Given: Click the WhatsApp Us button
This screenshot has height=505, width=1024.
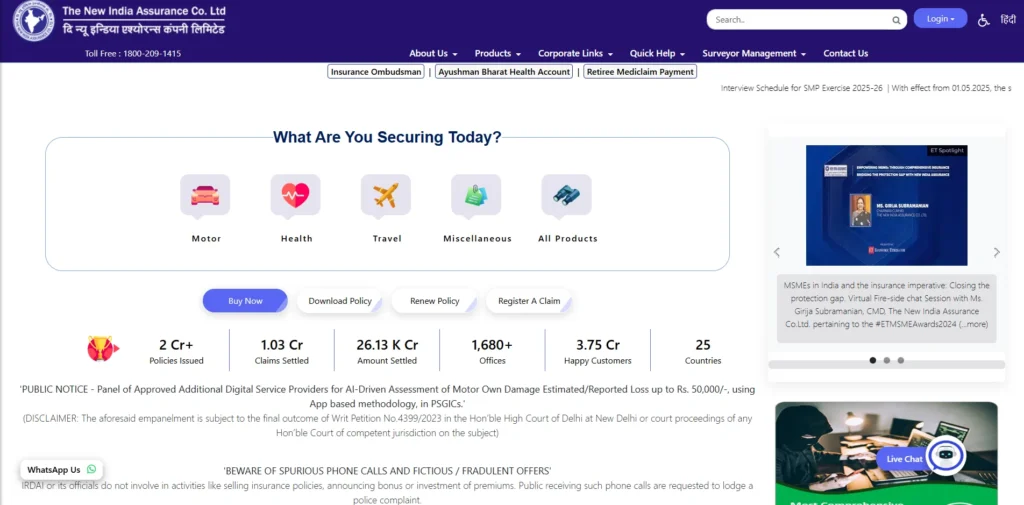Looking at the screenshot, I should point(61,469).
